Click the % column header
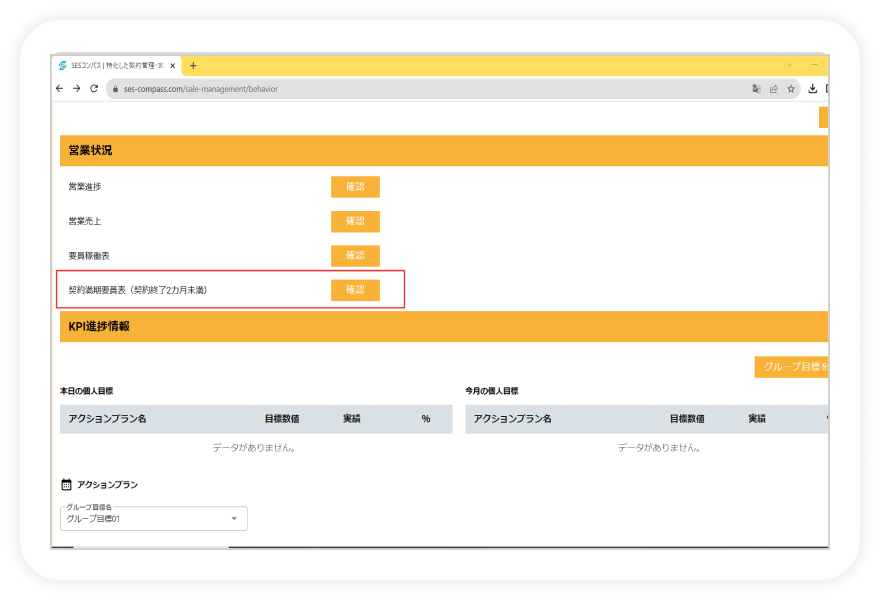Screen dimensions: 880x600 pos(426,419)
